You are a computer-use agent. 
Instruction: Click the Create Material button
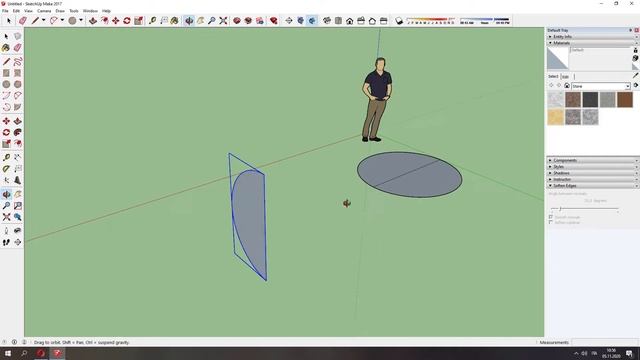coord(635,58)
